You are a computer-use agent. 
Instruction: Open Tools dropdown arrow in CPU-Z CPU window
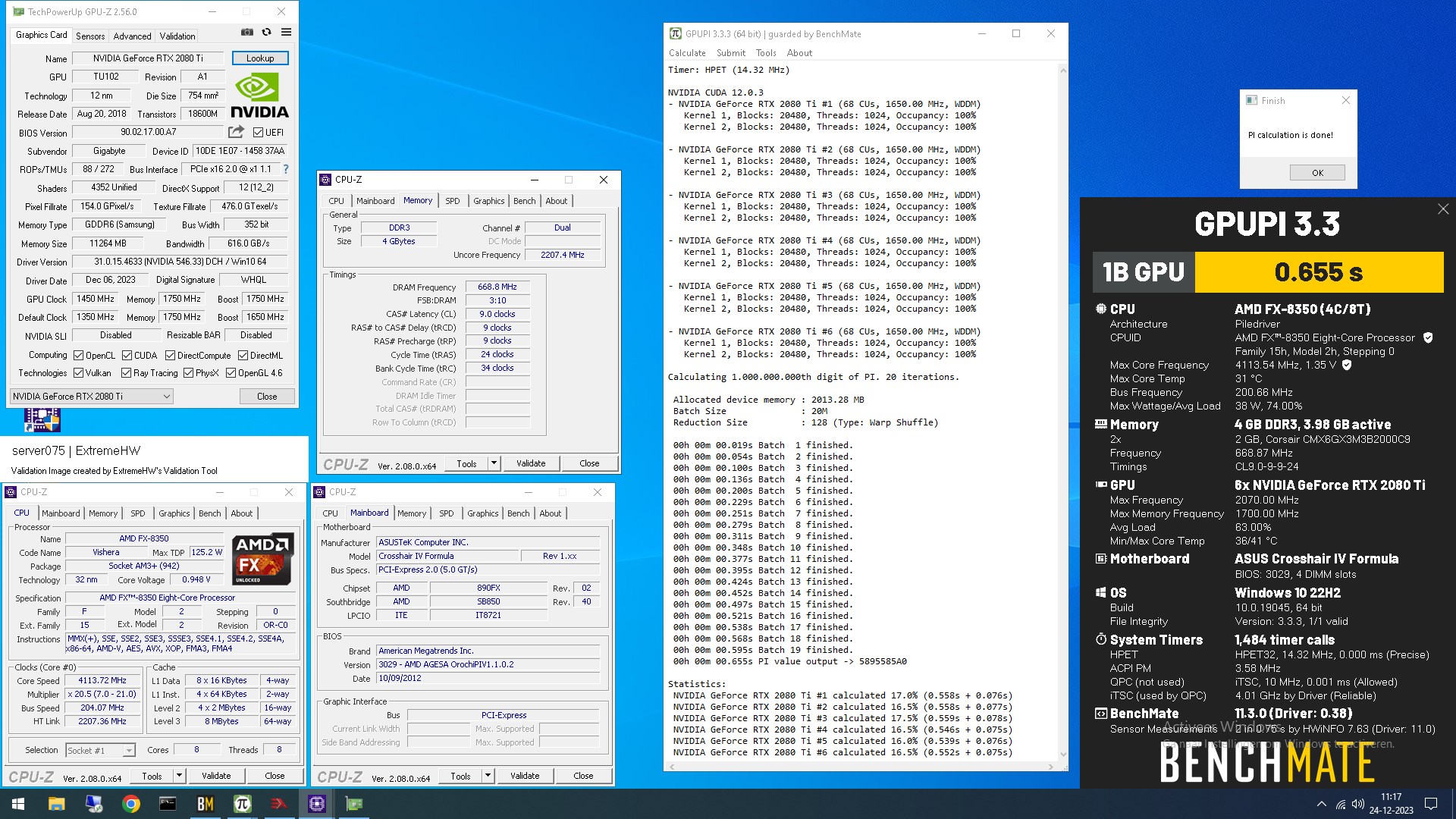tap(179, 775)
